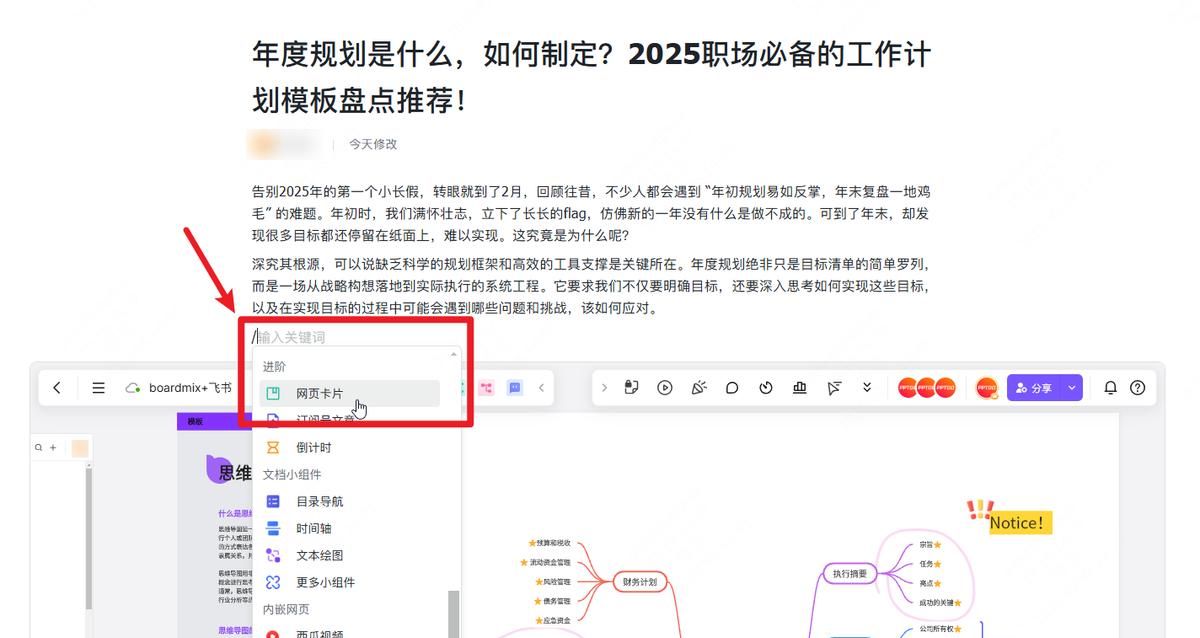
Task: Collapse the left toolbar with the small chevron
Action: coord(542,388)
